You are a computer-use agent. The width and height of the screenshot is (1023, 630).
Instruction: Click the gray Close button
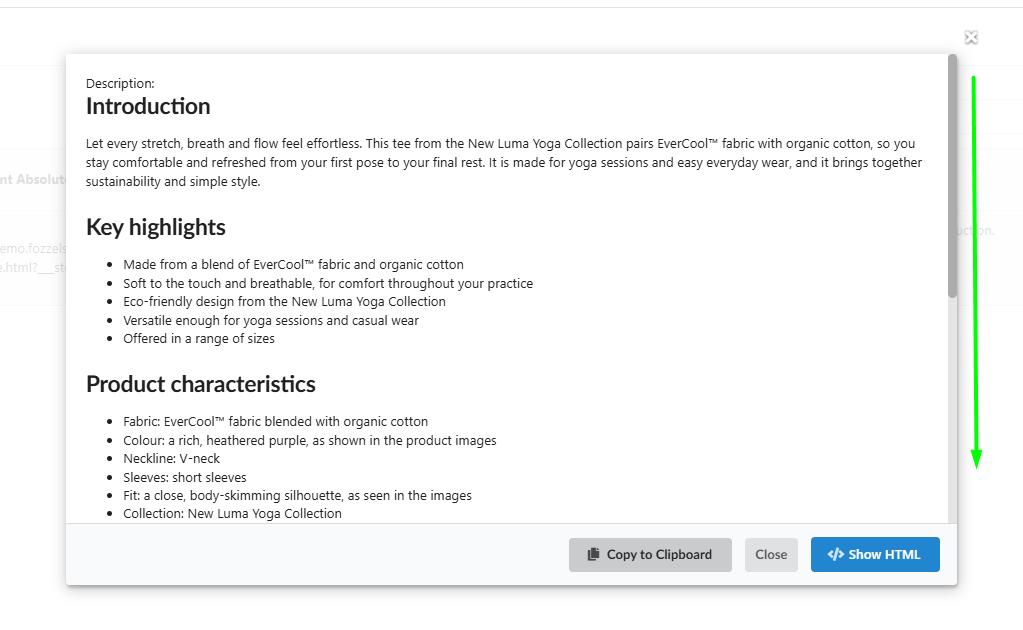771,554
